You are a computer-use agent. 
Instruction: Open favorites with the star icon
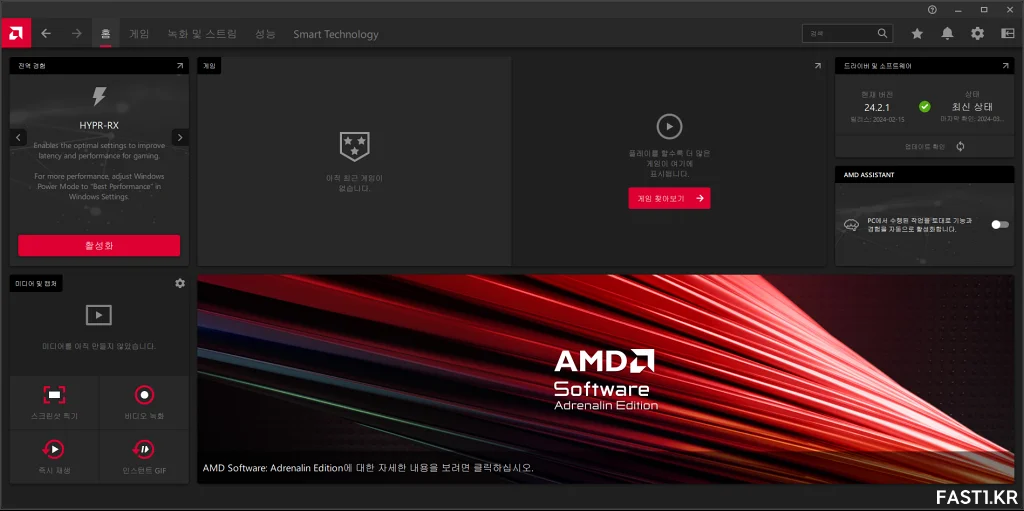pyautogui.click(x=917, y=33)
